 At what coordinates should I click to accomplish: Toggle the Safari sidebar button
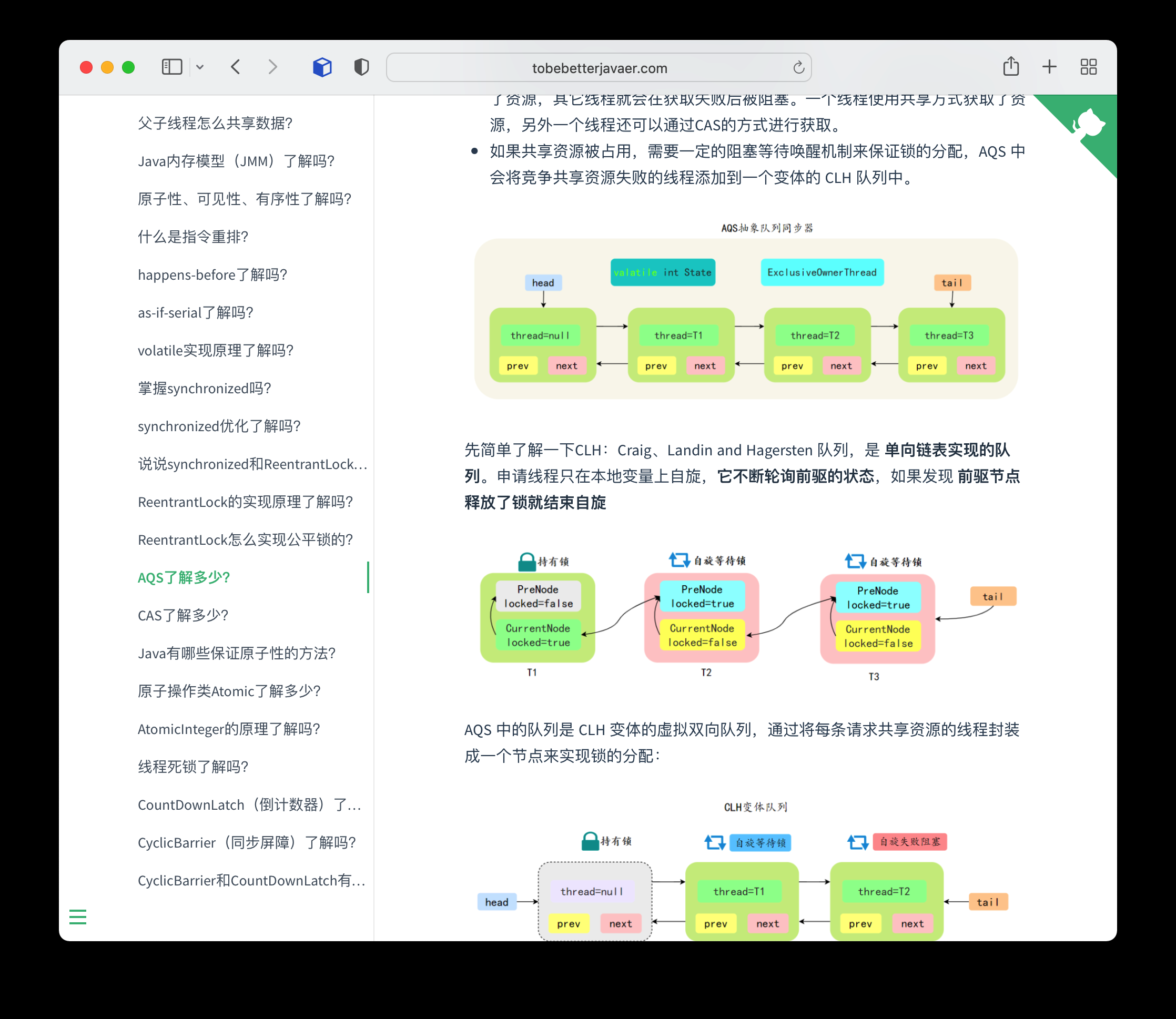click(172, 67)
